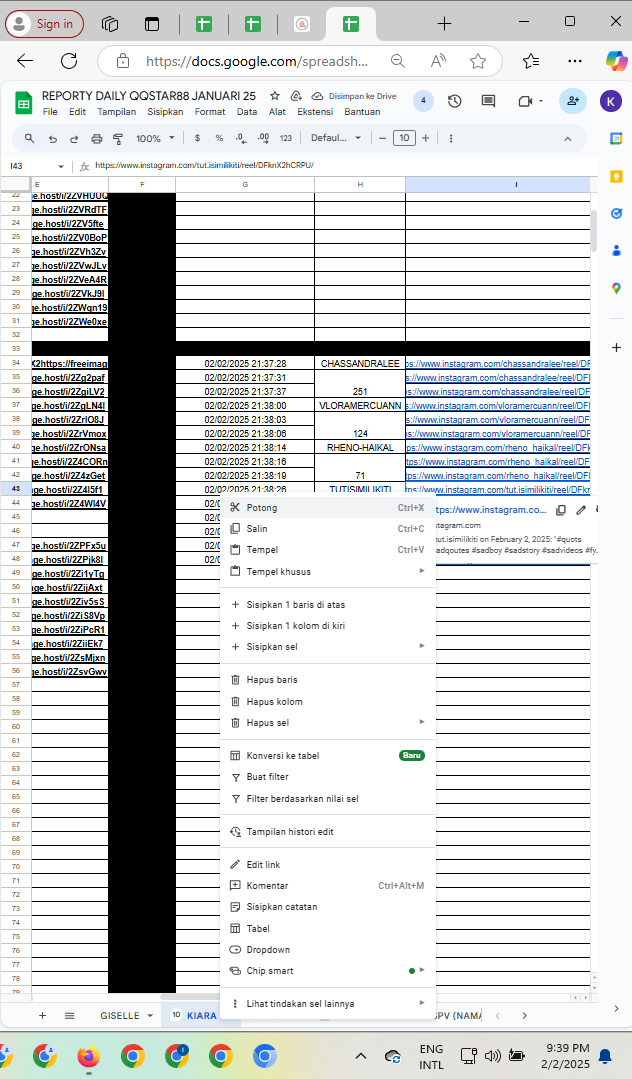The image size is (632, 1079).
Task: Open the Bantuan menu
Action: (x=362, y=111)
